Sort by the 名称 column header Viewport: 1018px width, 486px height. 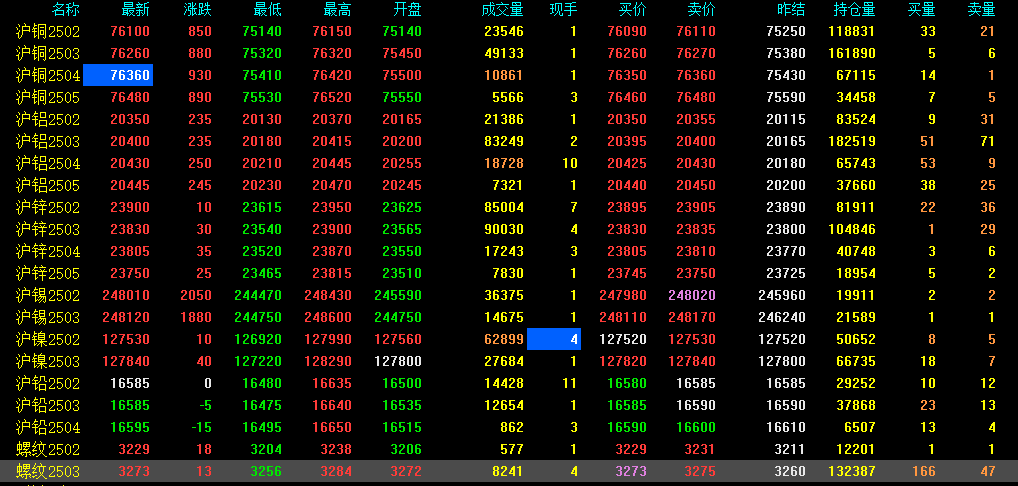pyautogui.click(x=66, y=9)
